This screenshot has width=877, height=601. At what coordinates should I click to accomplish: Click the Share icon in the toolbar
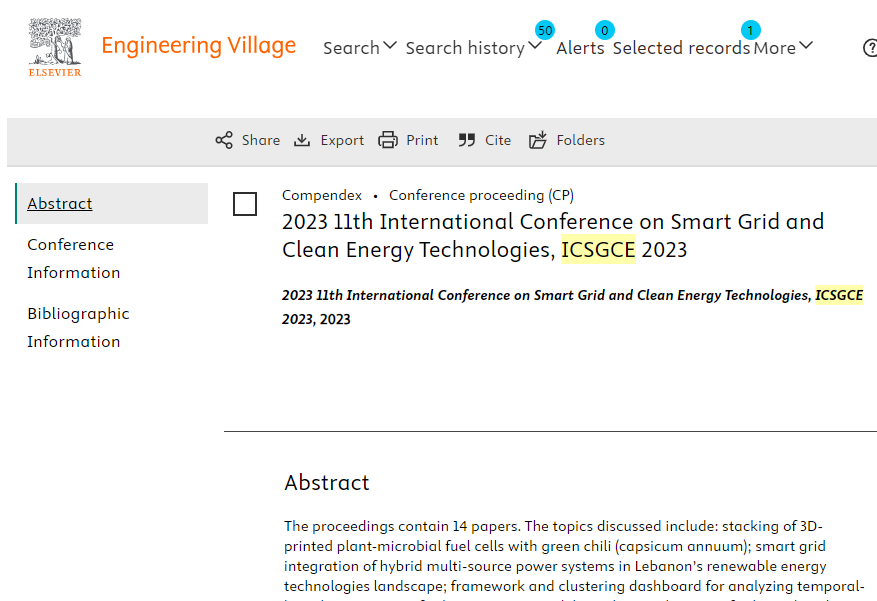coord(224,140)
